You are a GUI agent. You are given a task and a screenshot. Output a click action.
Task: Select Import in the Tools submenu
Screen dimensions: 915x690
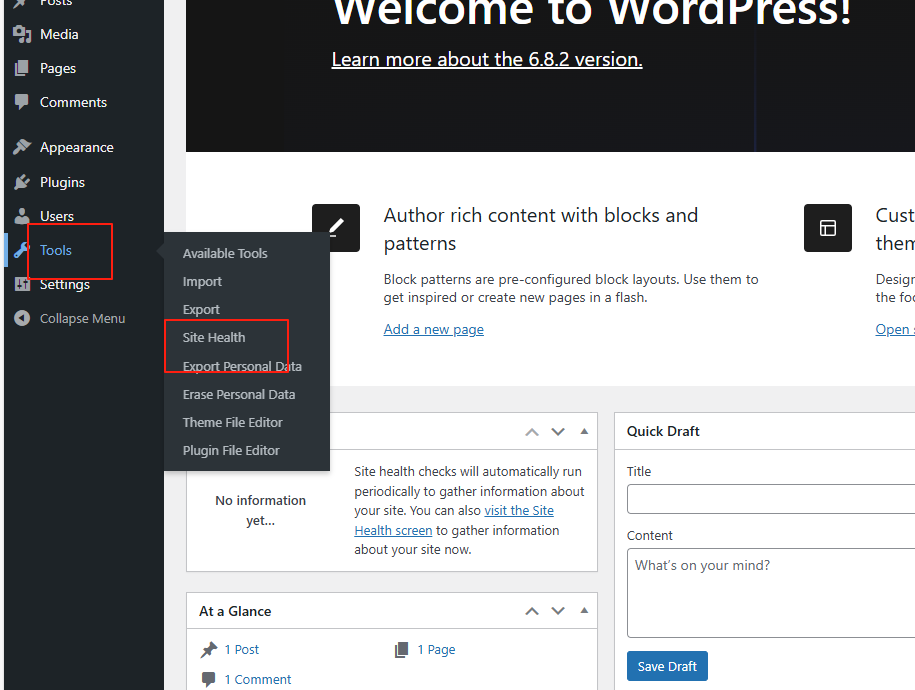tap(202, 281)
